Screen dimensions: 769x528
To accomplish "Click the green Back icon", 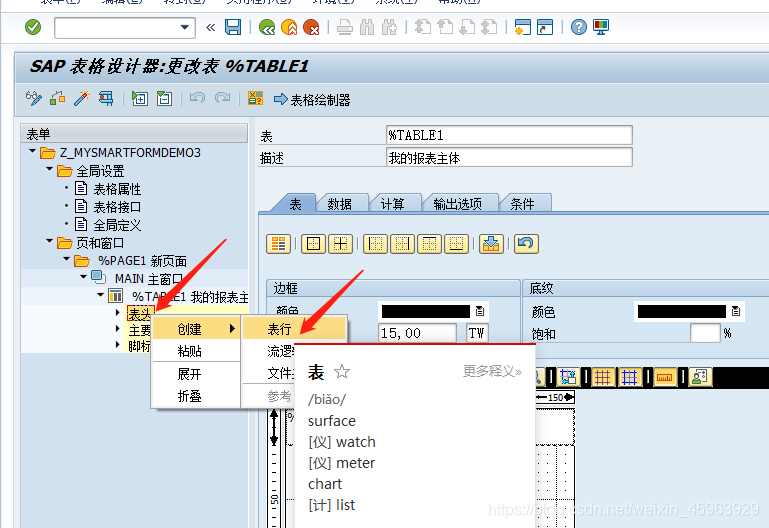I will point(267,27).
